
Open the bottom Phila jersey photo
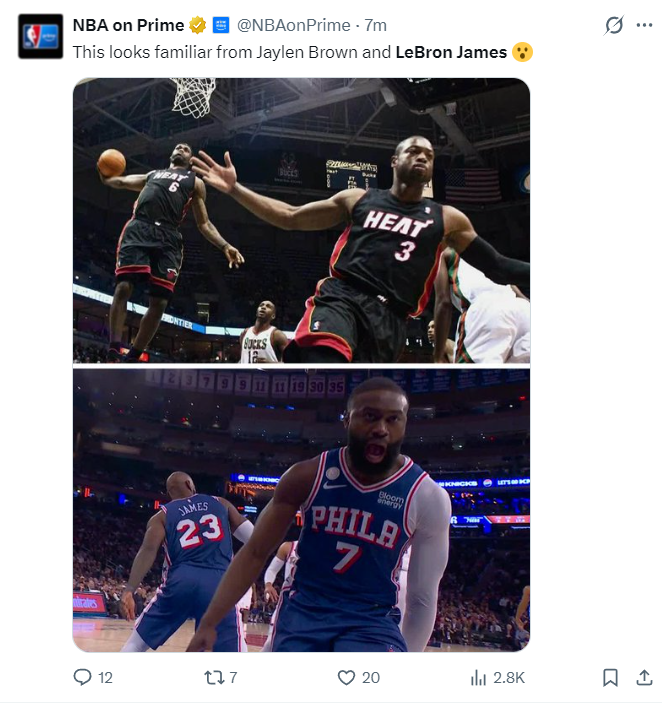[301, 510]
